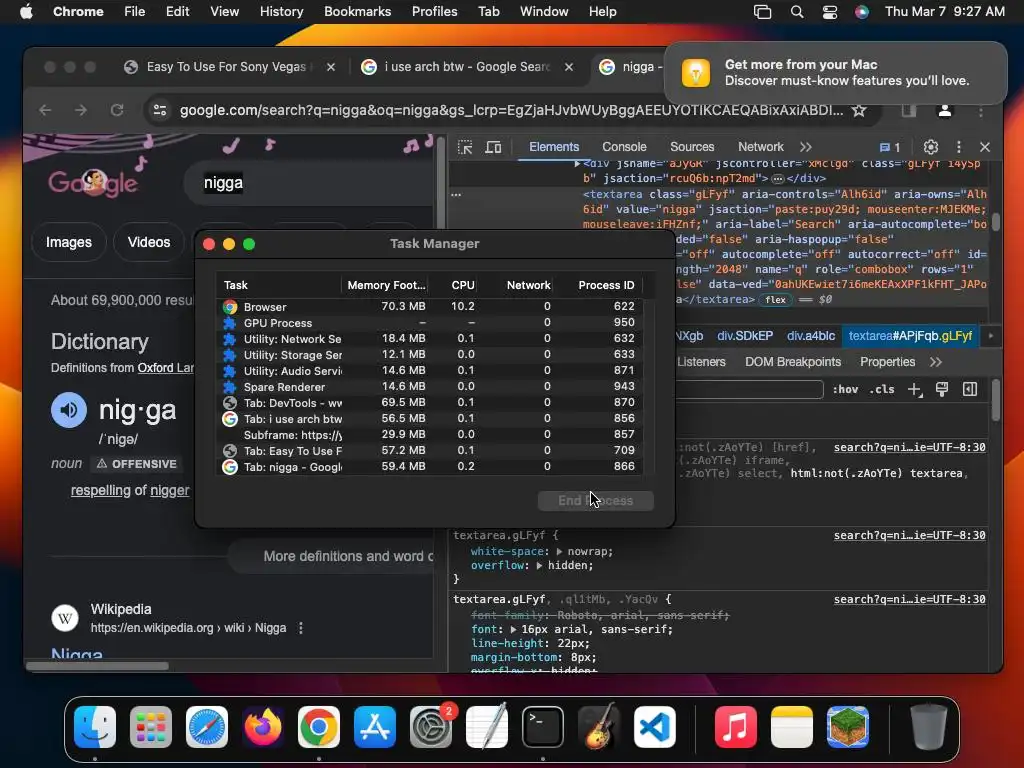
Task: Open the Bookmarks menu
Action: tap(357, 12)
